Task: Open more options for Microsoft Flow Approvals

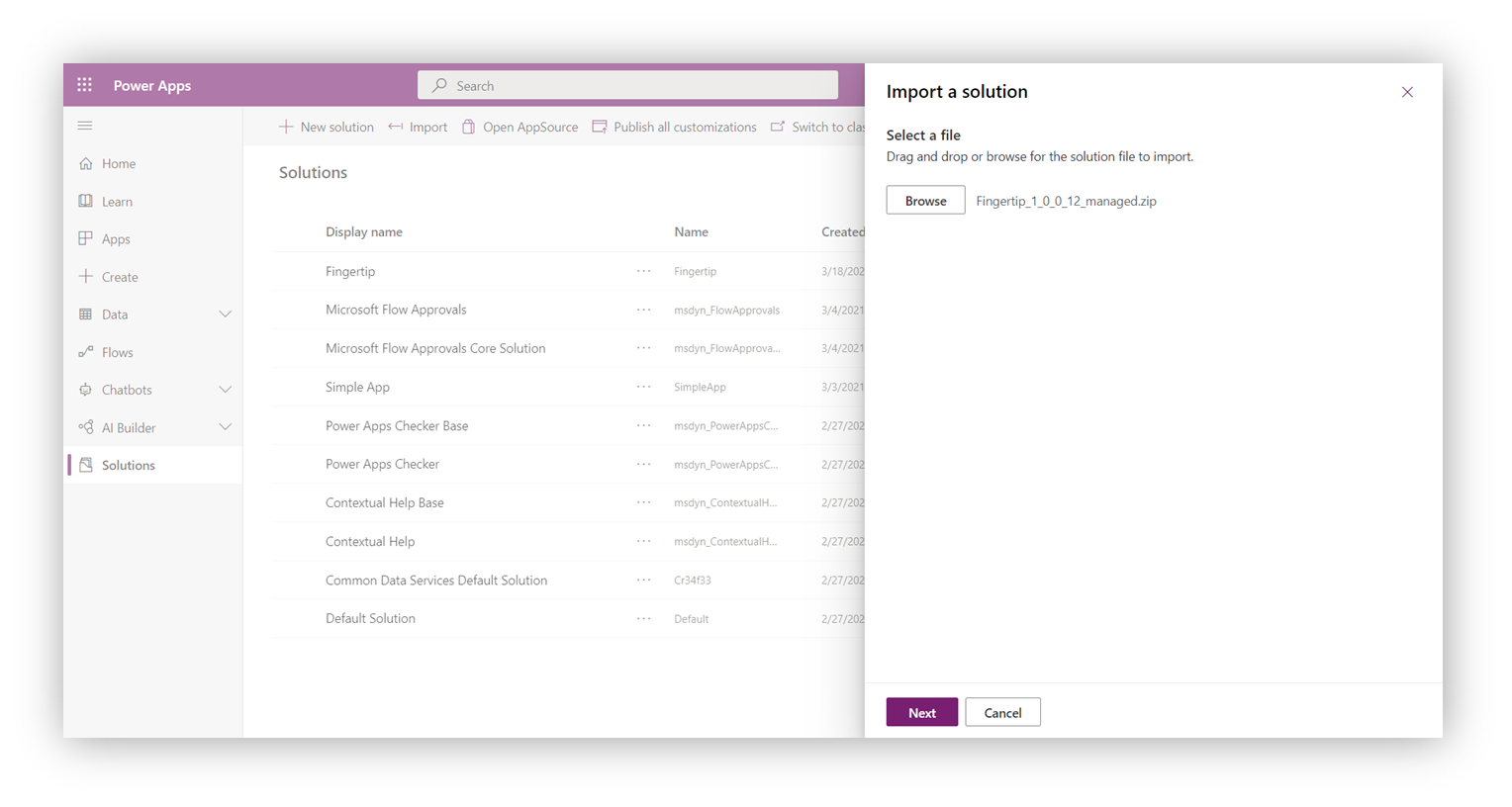Action: coord(644,310)
